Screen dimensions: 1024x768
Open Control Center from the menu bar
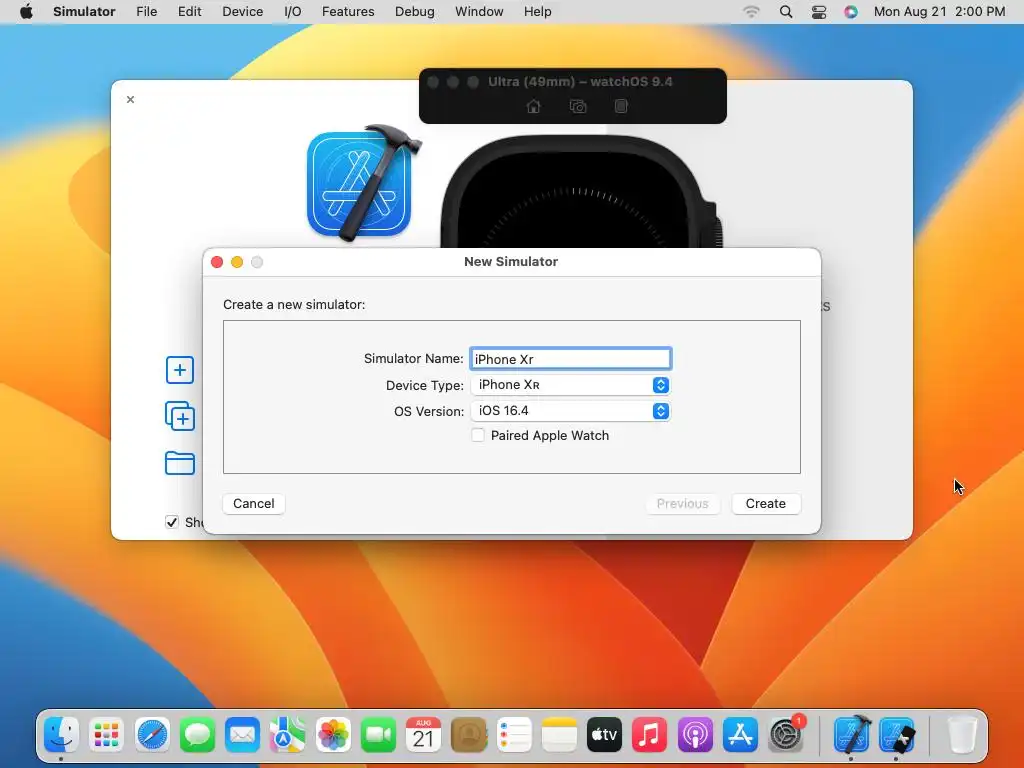click(x=819, y=12)
